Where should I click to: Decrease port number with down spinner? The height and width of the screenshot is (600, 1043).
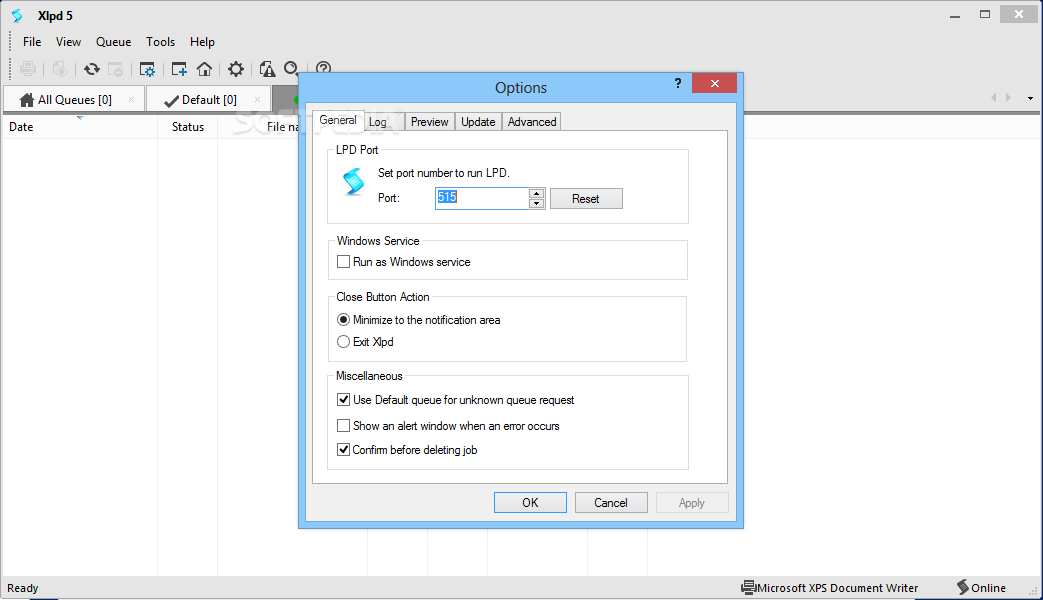point(537,204)
